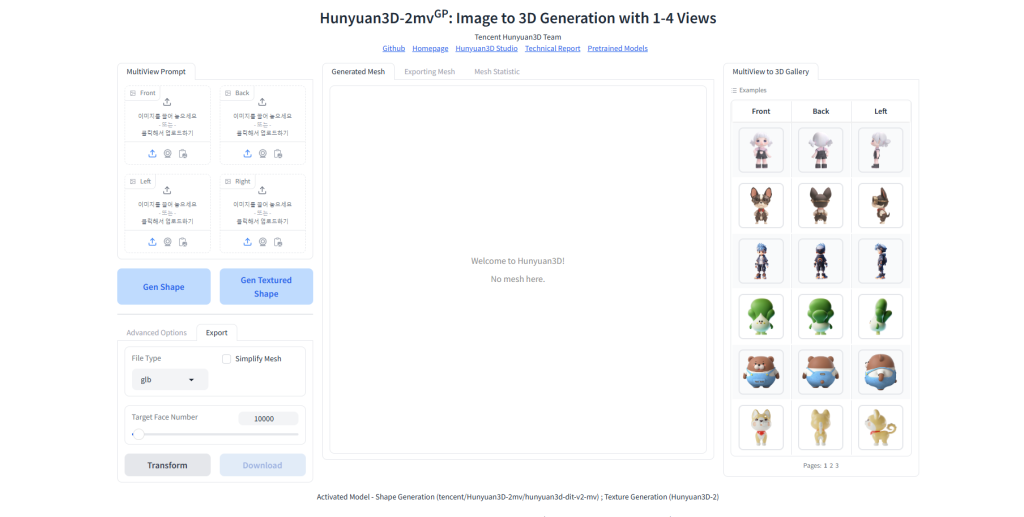Open the Generated Mesh tab
This screenshot has height=517, width=1024.
pyautogui.click(x=358, y=72)
